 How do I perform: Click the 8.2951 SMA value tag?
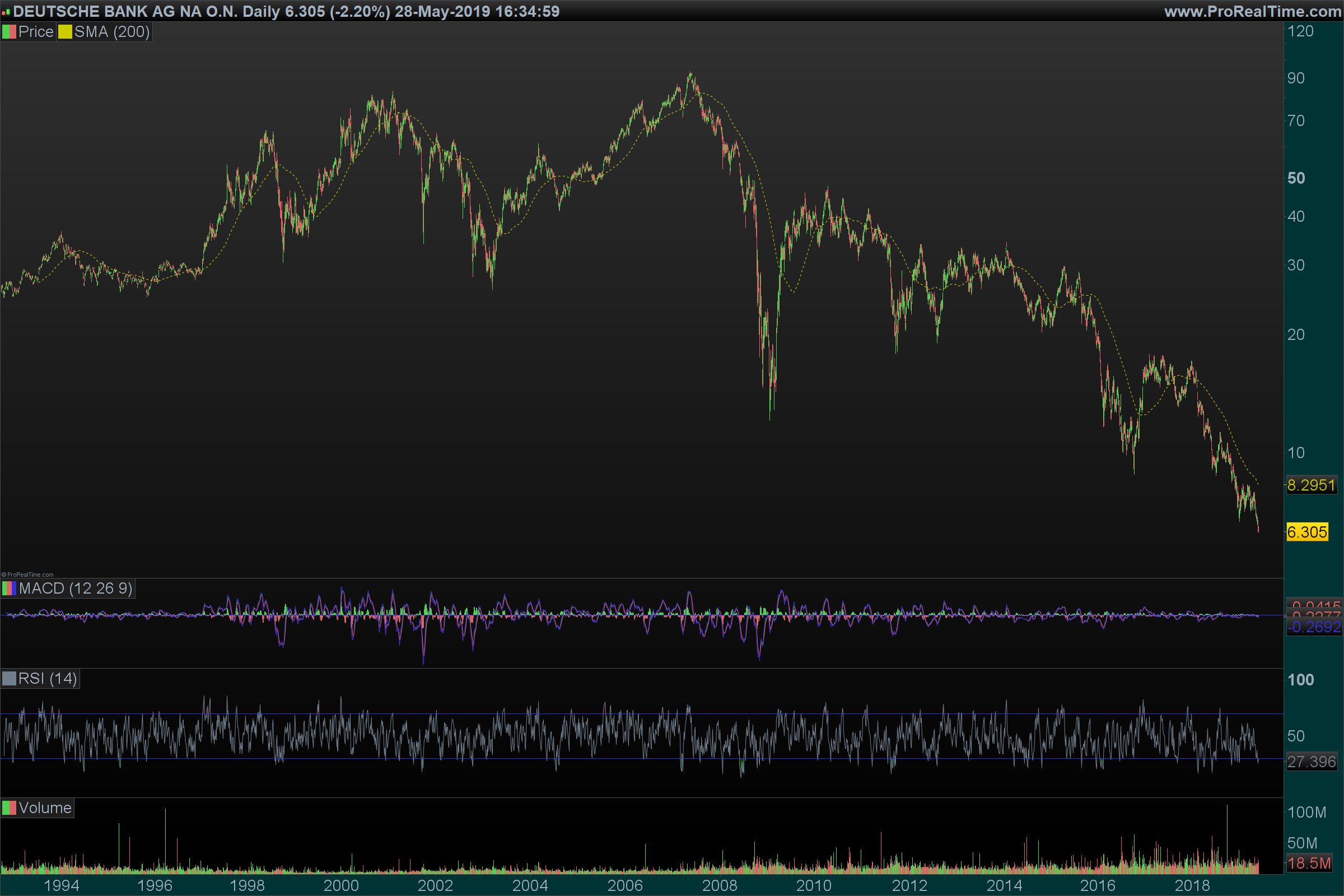point(1311,486)
